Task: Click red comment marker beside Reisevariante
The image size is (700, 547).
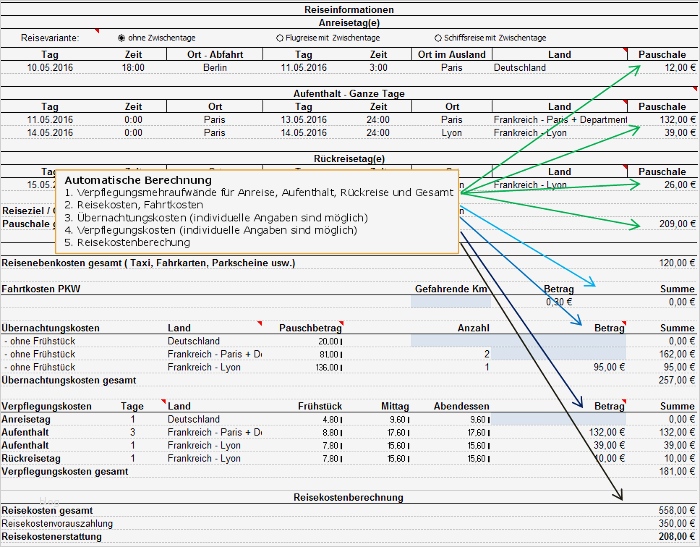Action: [97, 31]
